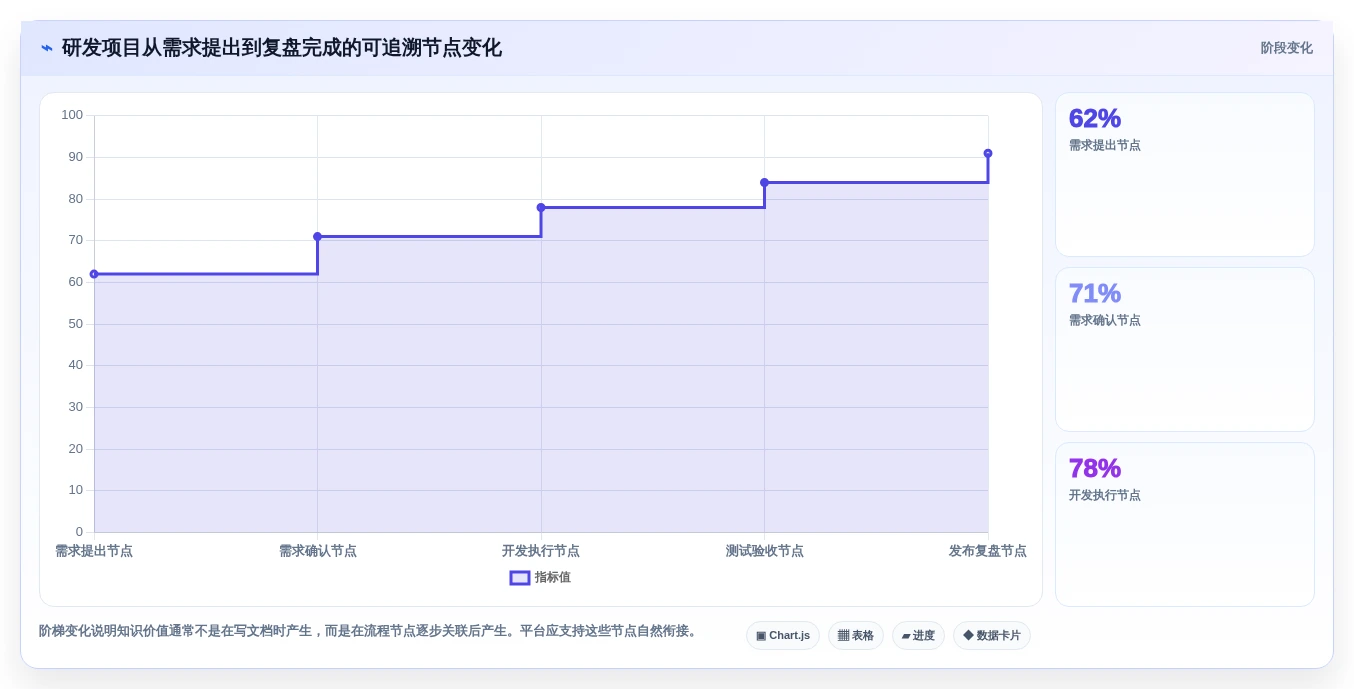Toggle the 指标值 legend item
The image size is (1354, 689).
click(x=540, y=577)
